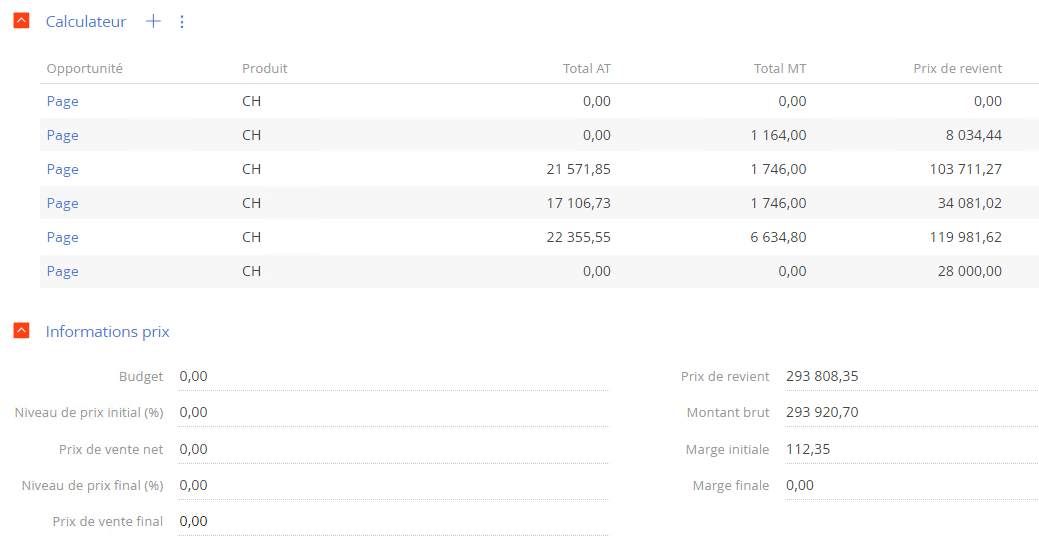Click the Prix de vente final field

coord(394,521)
